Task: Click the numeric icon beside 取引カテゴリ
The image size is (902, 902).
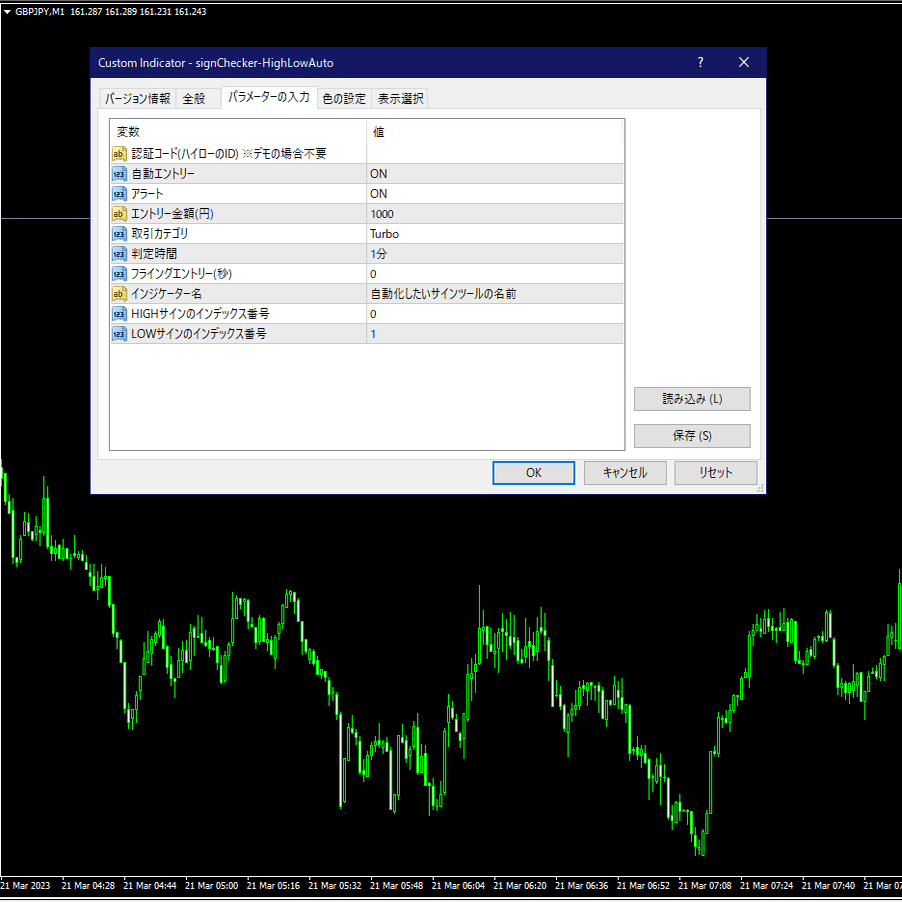Action: (x=119, y=233)
